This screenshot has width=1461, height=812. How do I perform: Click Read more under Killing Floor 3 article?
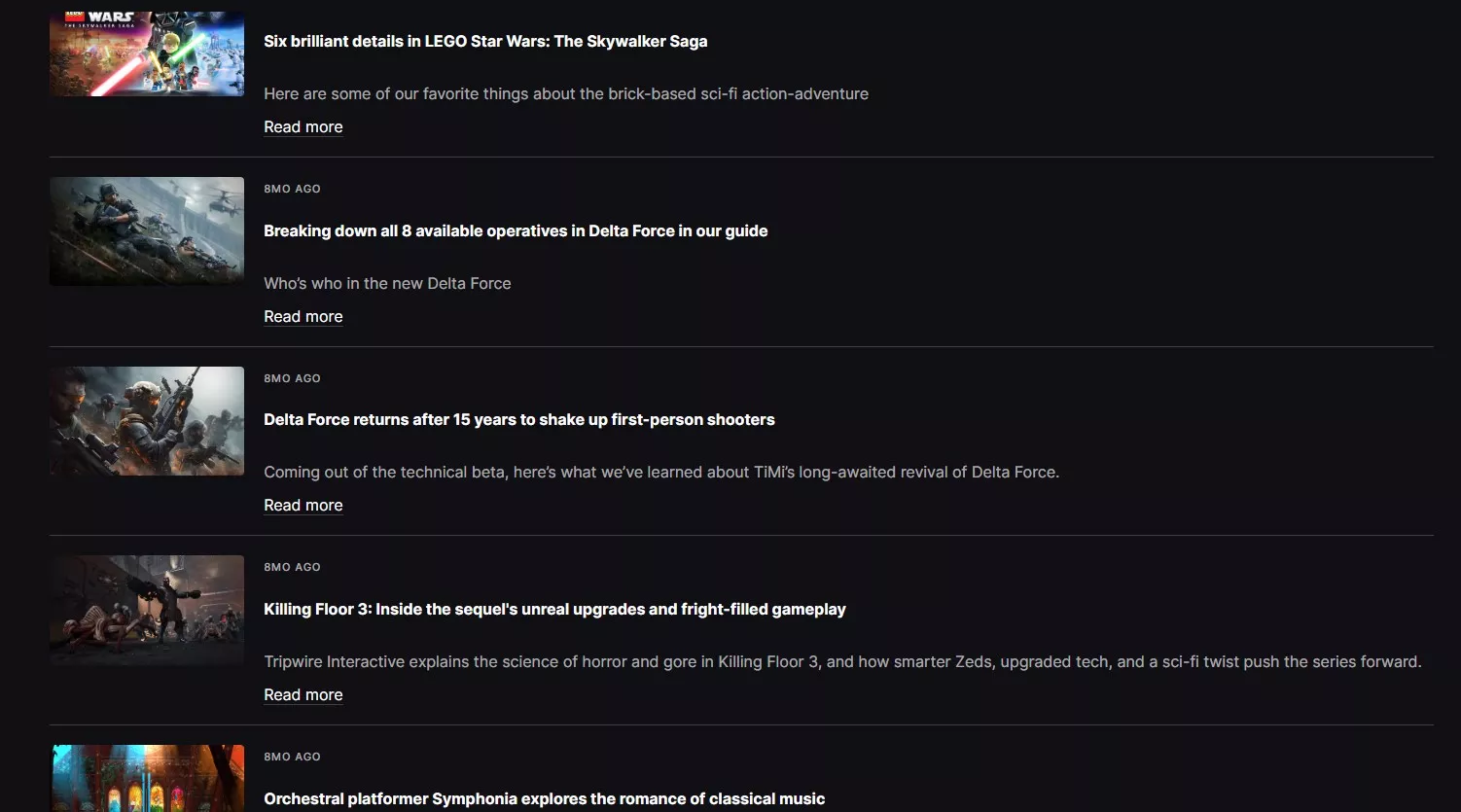pyautogui.click(x=303, y=694)
